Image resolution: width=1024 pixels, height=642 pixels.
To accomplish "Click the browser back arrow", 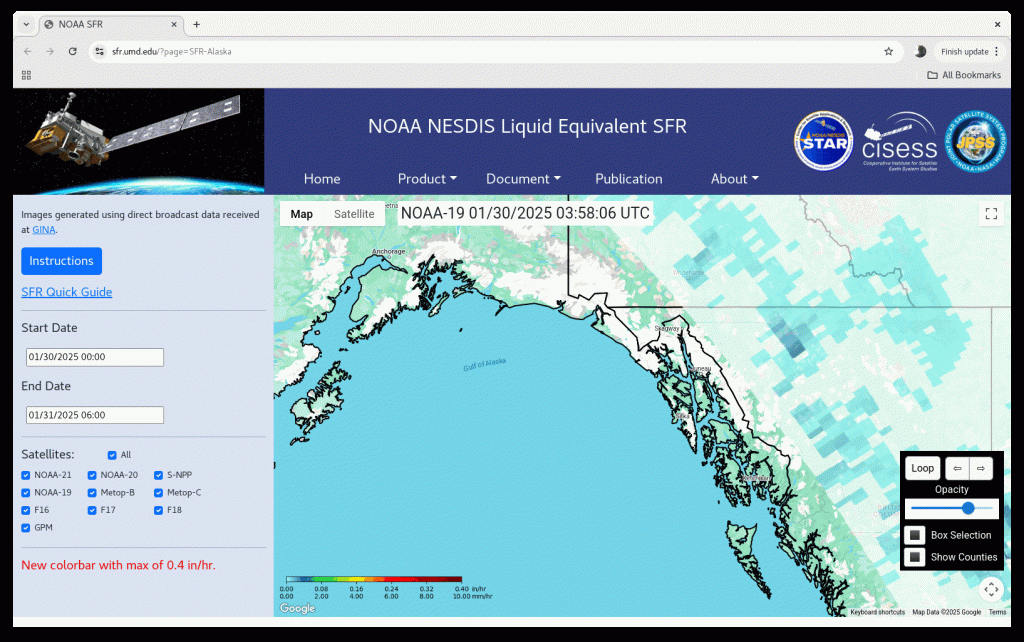I will point(27,52).
